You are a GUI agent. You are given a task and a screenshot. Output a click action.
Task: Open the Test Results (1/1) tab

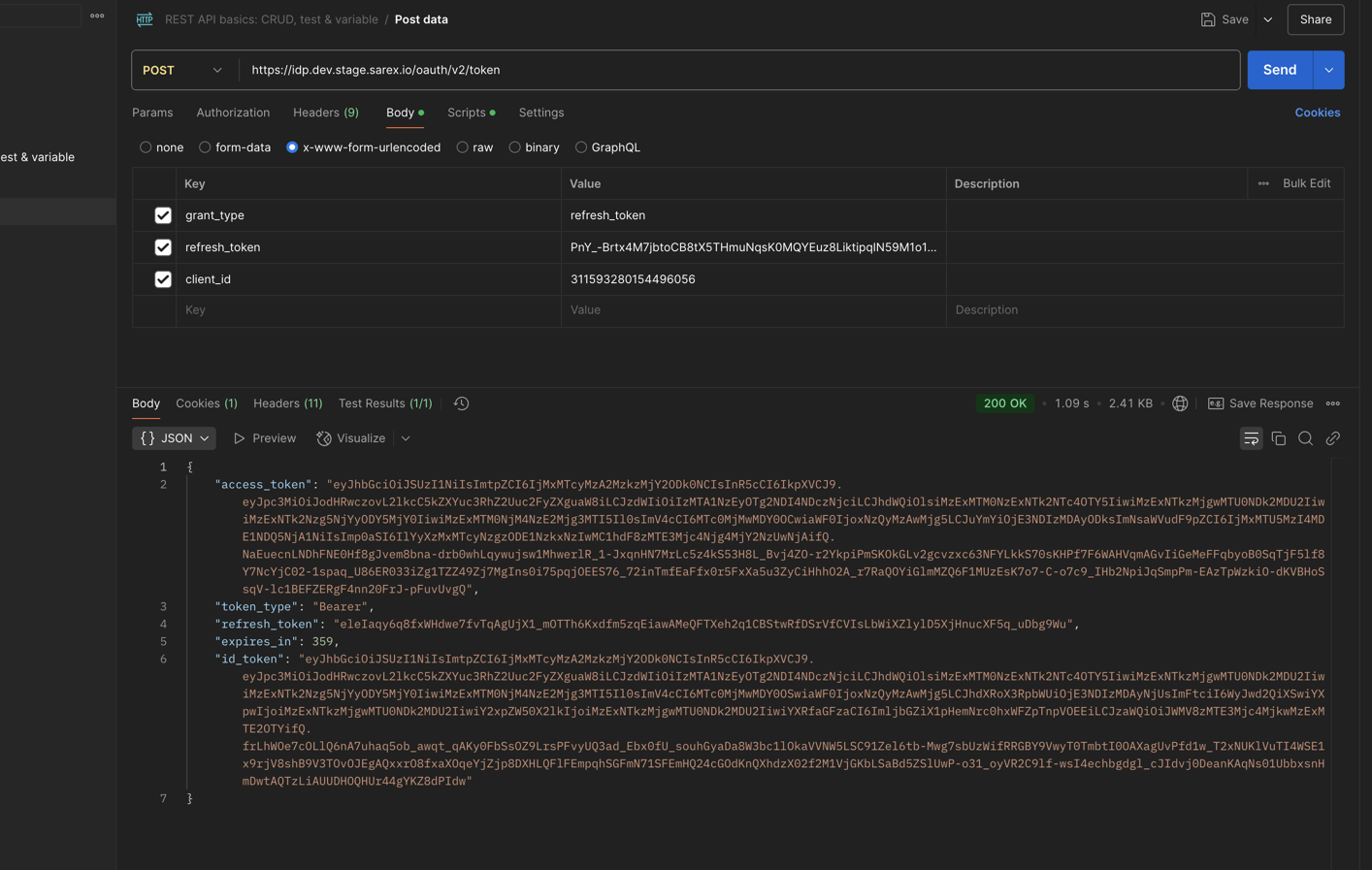(x=385, y=403)
